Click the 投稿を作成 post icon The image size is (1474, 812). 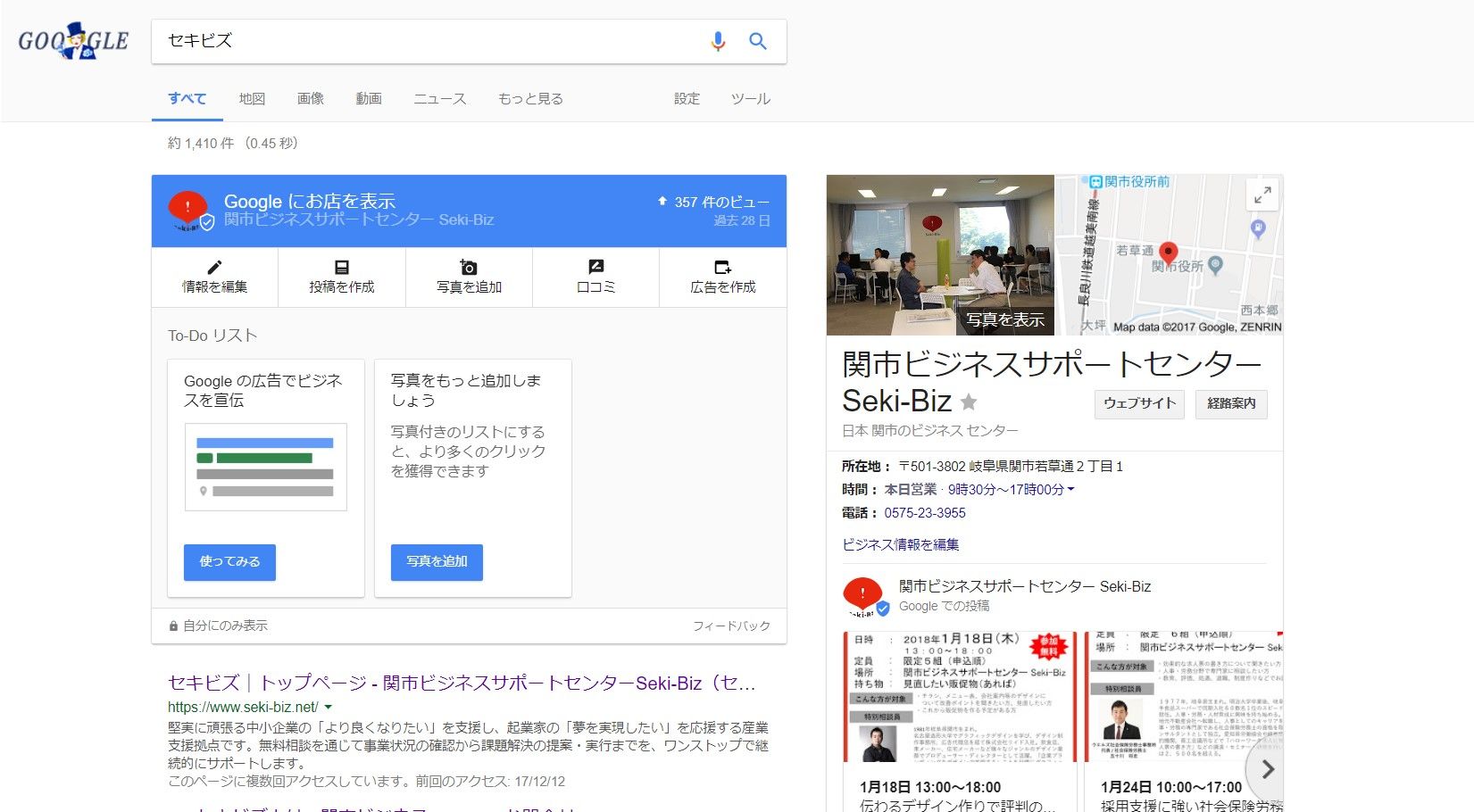click(x=341, y=267)
